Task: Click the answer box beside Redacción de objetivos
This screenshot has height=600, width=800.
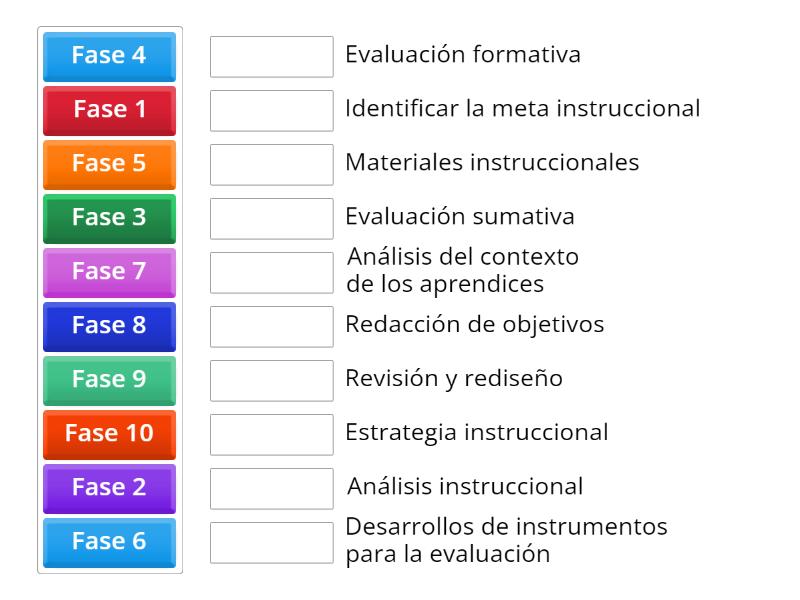Action: (x=272, y=326)
